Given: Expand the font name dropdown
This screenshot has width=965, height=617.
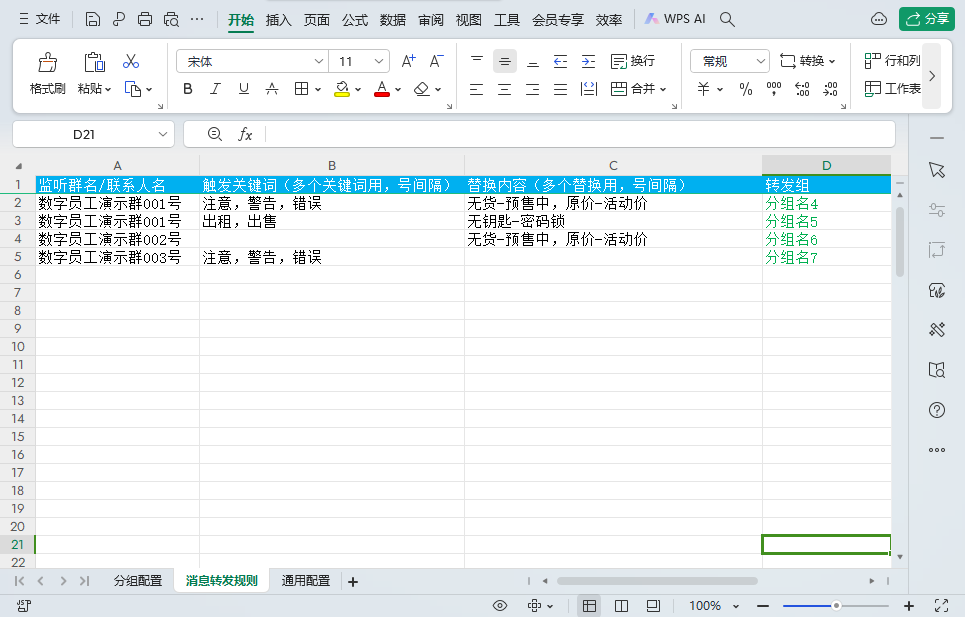Looking at the screenshot, I should [319, 61].
